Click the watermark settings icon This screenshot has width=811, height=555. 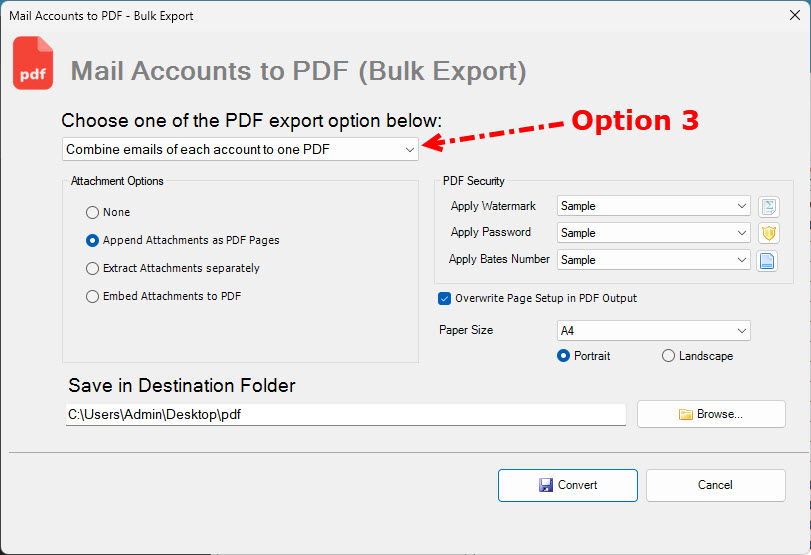pyautogui.click(x=768, y=207)
